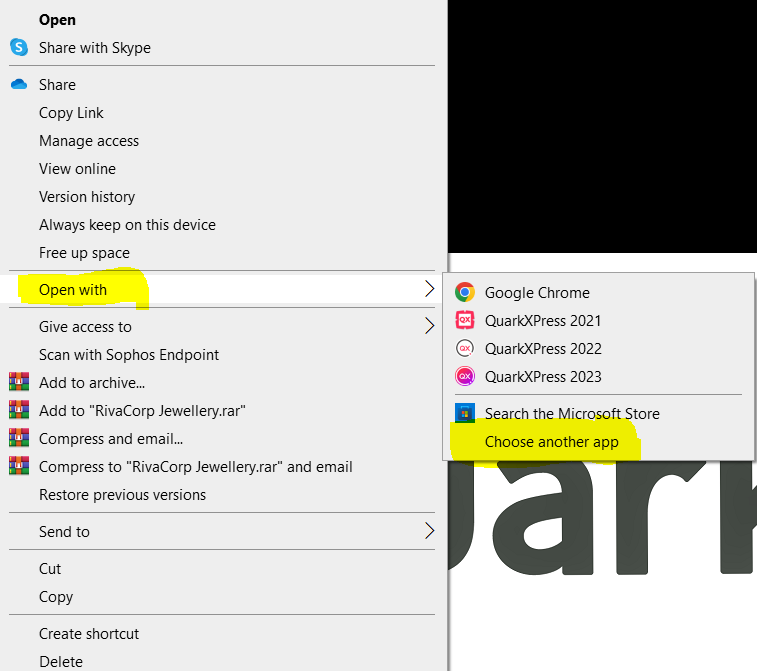
Task: Open Version history
Action: [222, 196]
